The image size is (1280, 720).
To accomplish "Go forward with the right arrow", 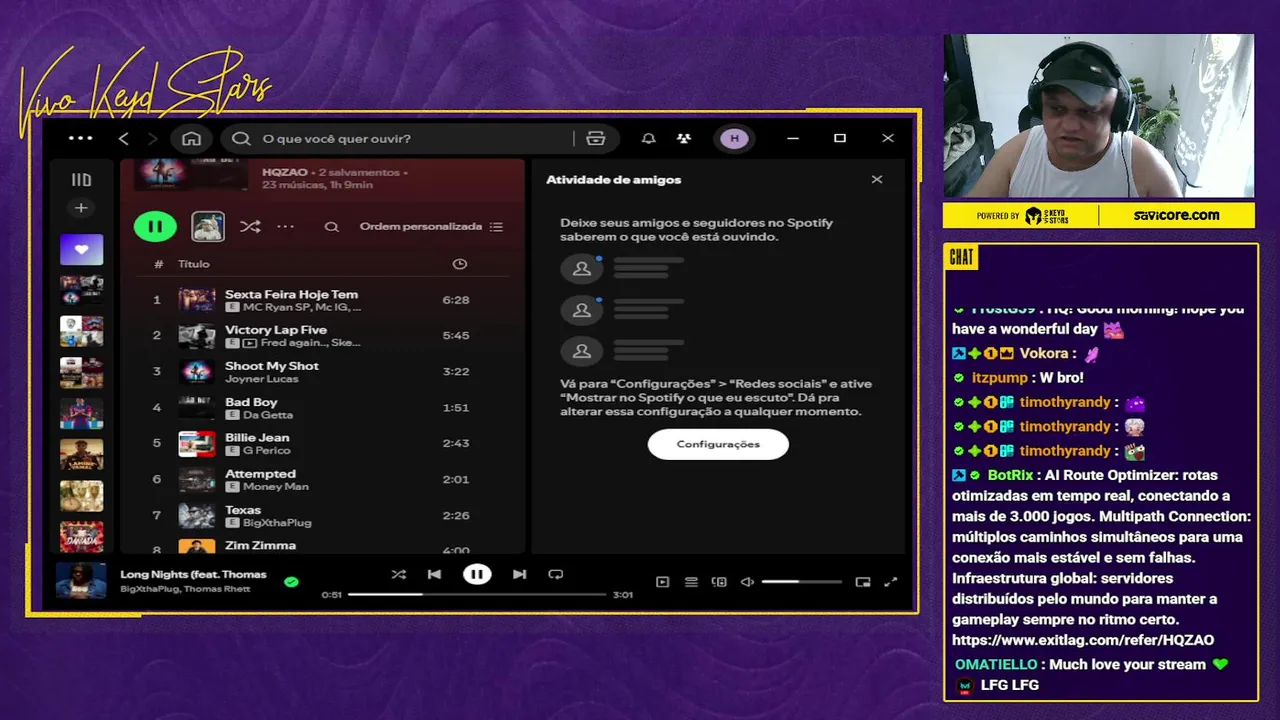I will pyautogui.click(x=152, y=138).
